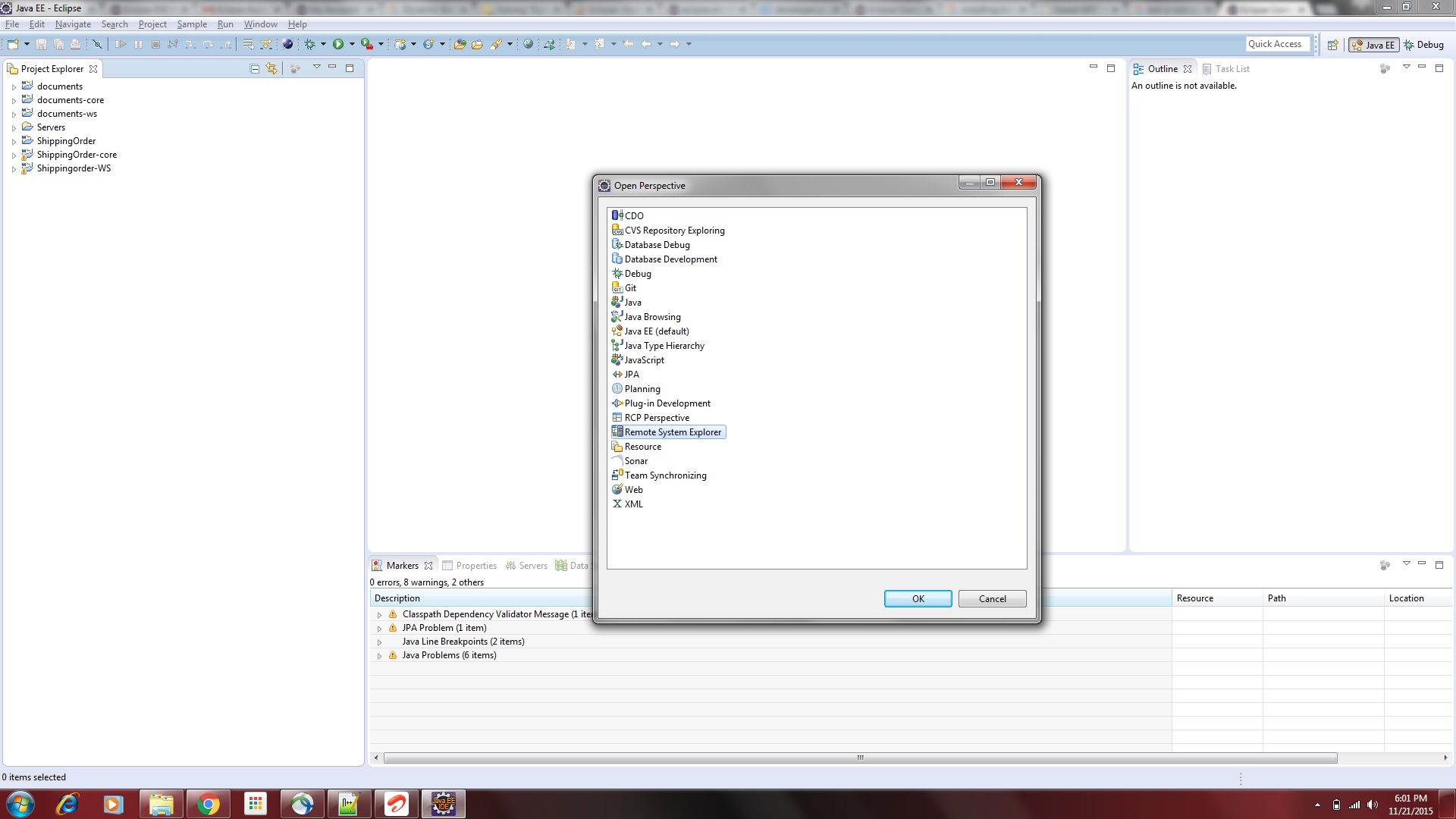Select Plug-in Development perspective
Image resolution: width=1456 pixels, height=819 pixels.
pos(661,403)
